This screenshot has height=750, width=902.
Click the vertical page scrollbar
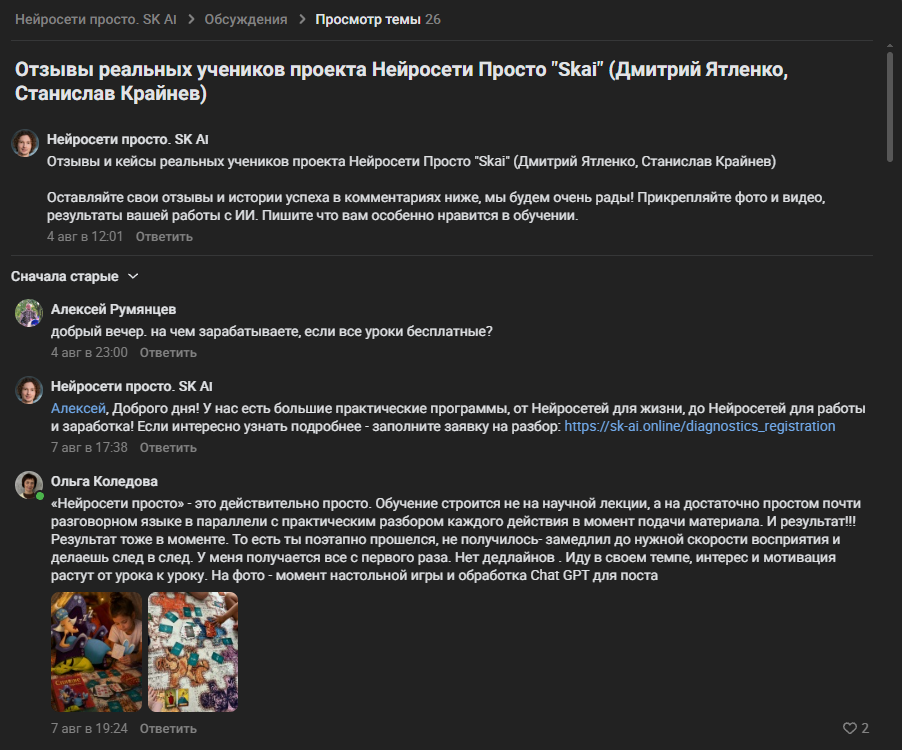coord(889,106)
